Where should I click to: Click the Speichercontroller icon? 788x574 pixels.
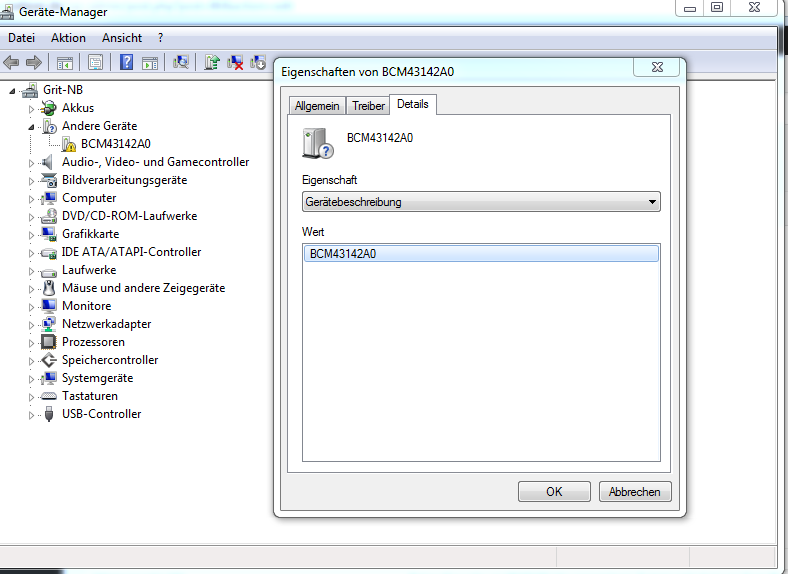[49, 360]
